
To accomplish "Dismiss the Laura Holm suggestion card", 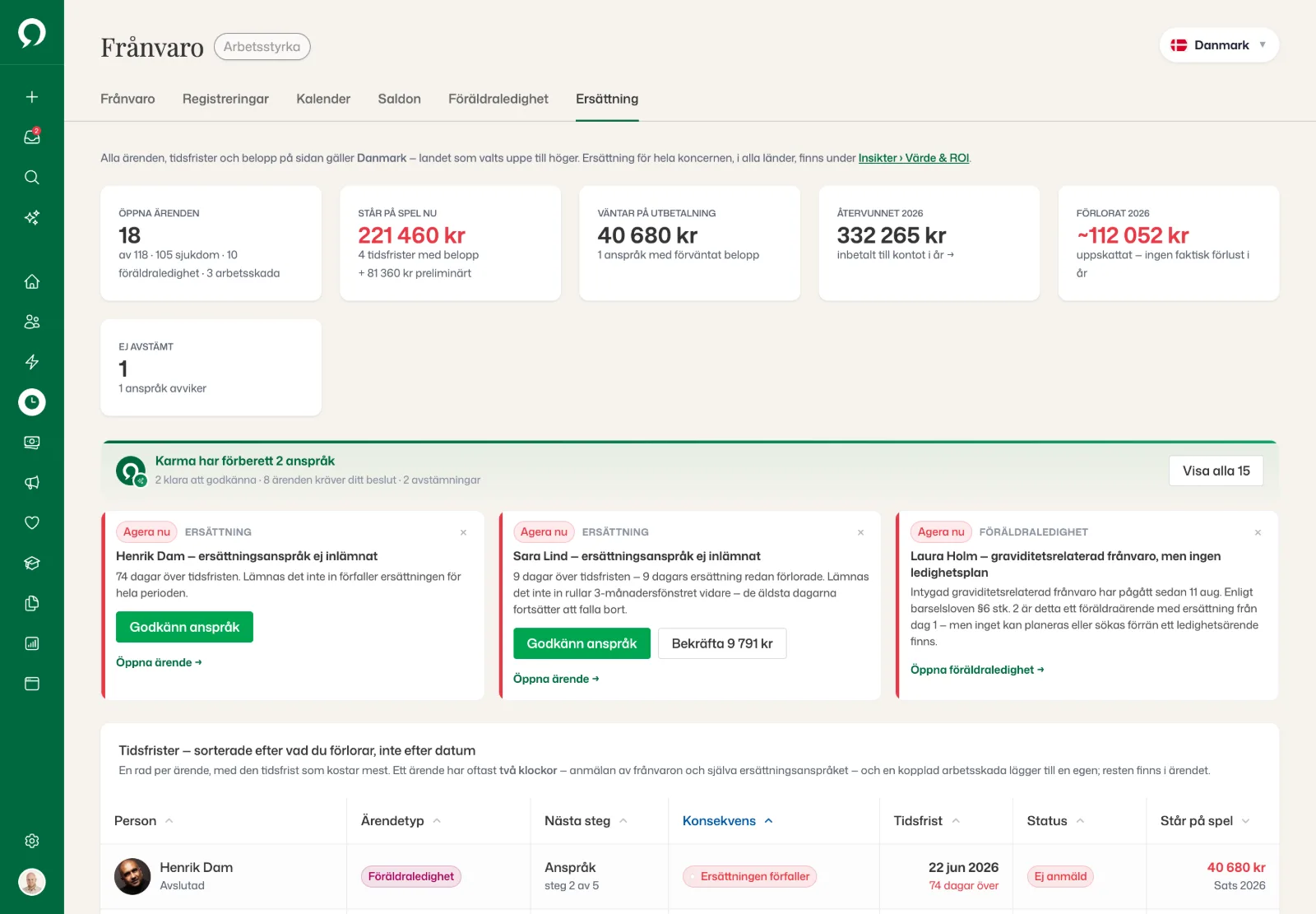I will tap(1258, 532).
